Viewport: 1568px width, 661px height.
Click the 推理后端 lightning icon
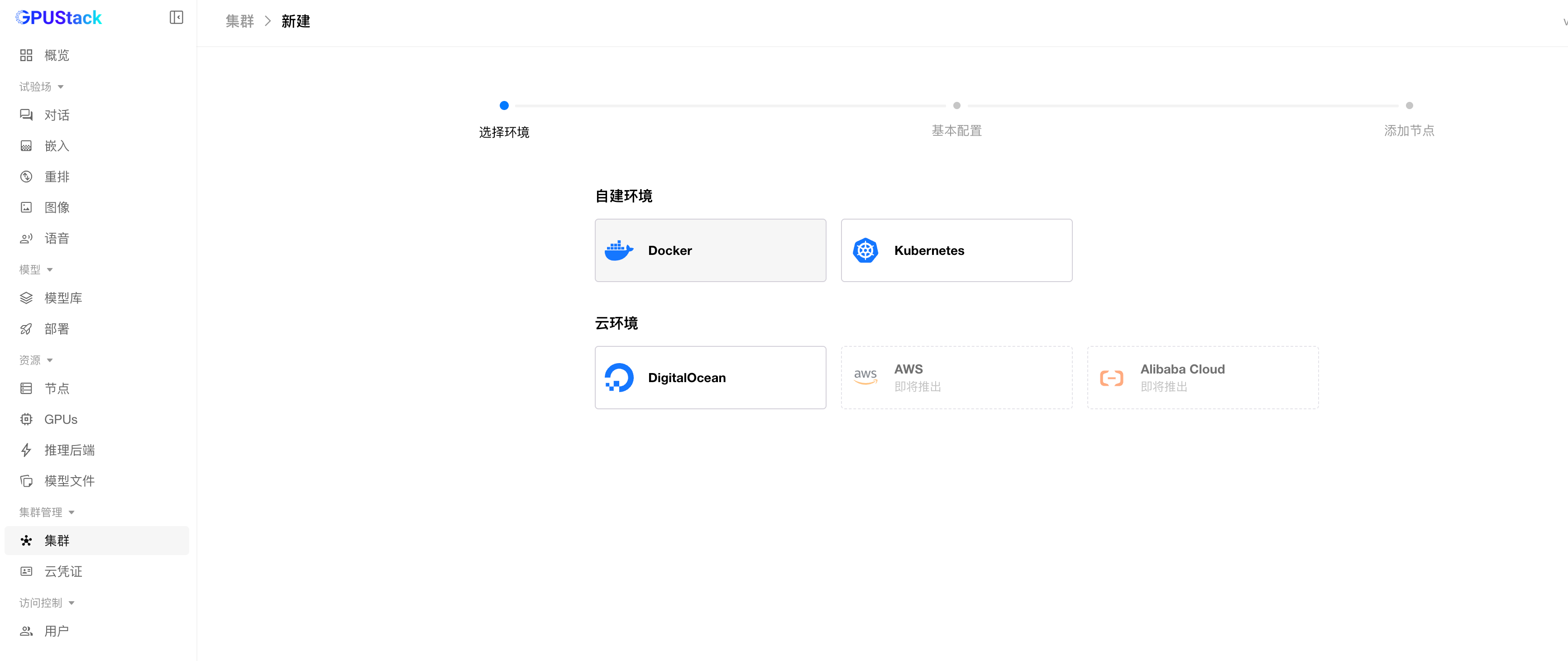click(26, 450)
